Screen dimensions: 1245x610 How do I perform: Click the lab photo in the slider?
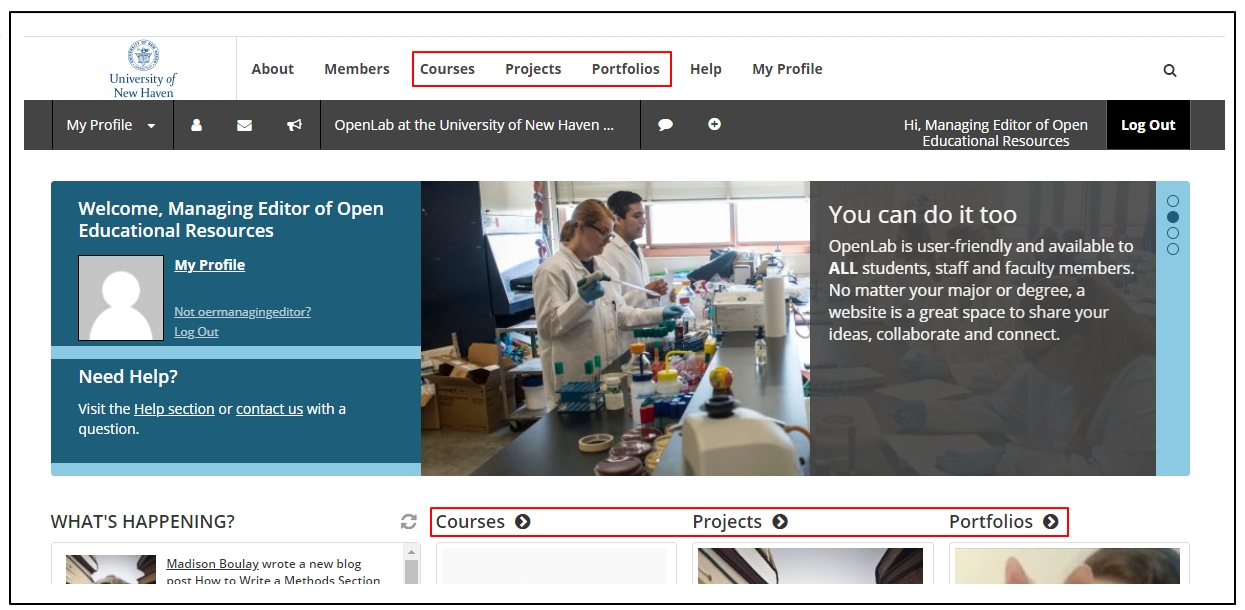point(615,328)
